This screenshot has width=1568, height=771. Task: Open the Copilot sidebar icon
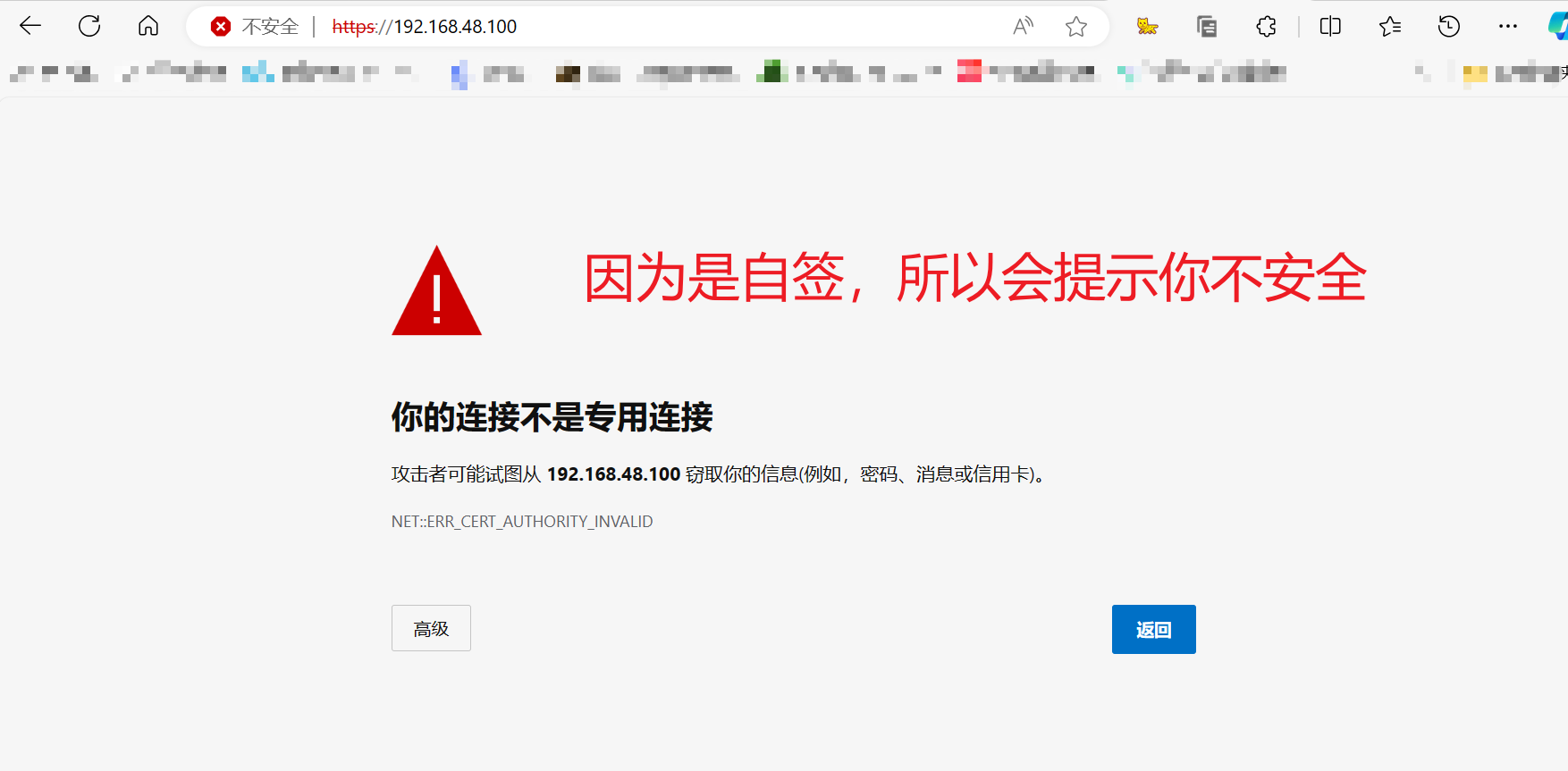point(1557,27)
